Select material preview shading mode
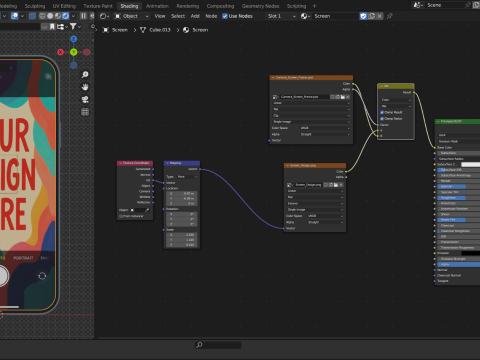Screen dimensions: 480x360 (58, 16)
